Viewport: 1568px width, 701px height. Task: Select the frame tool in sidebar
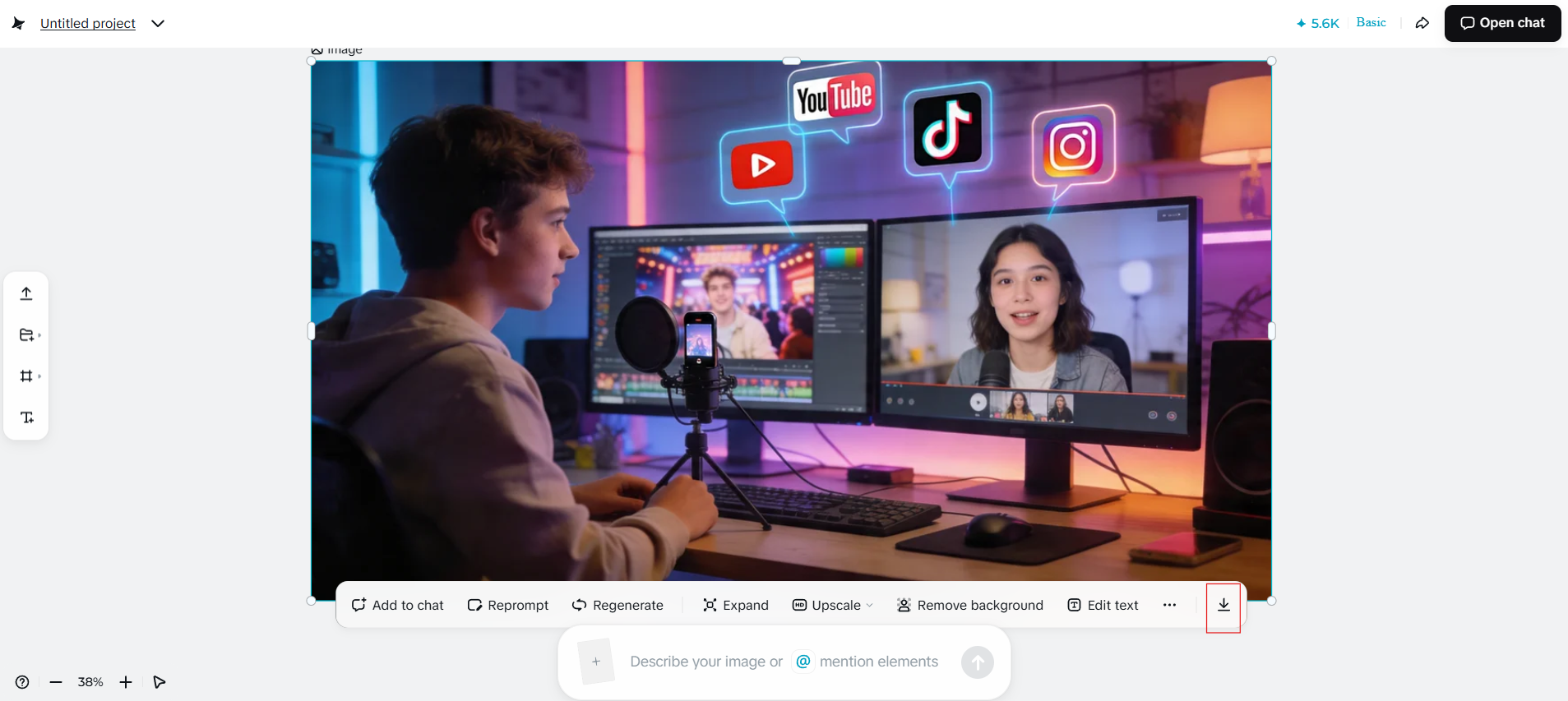coord(26,376)
